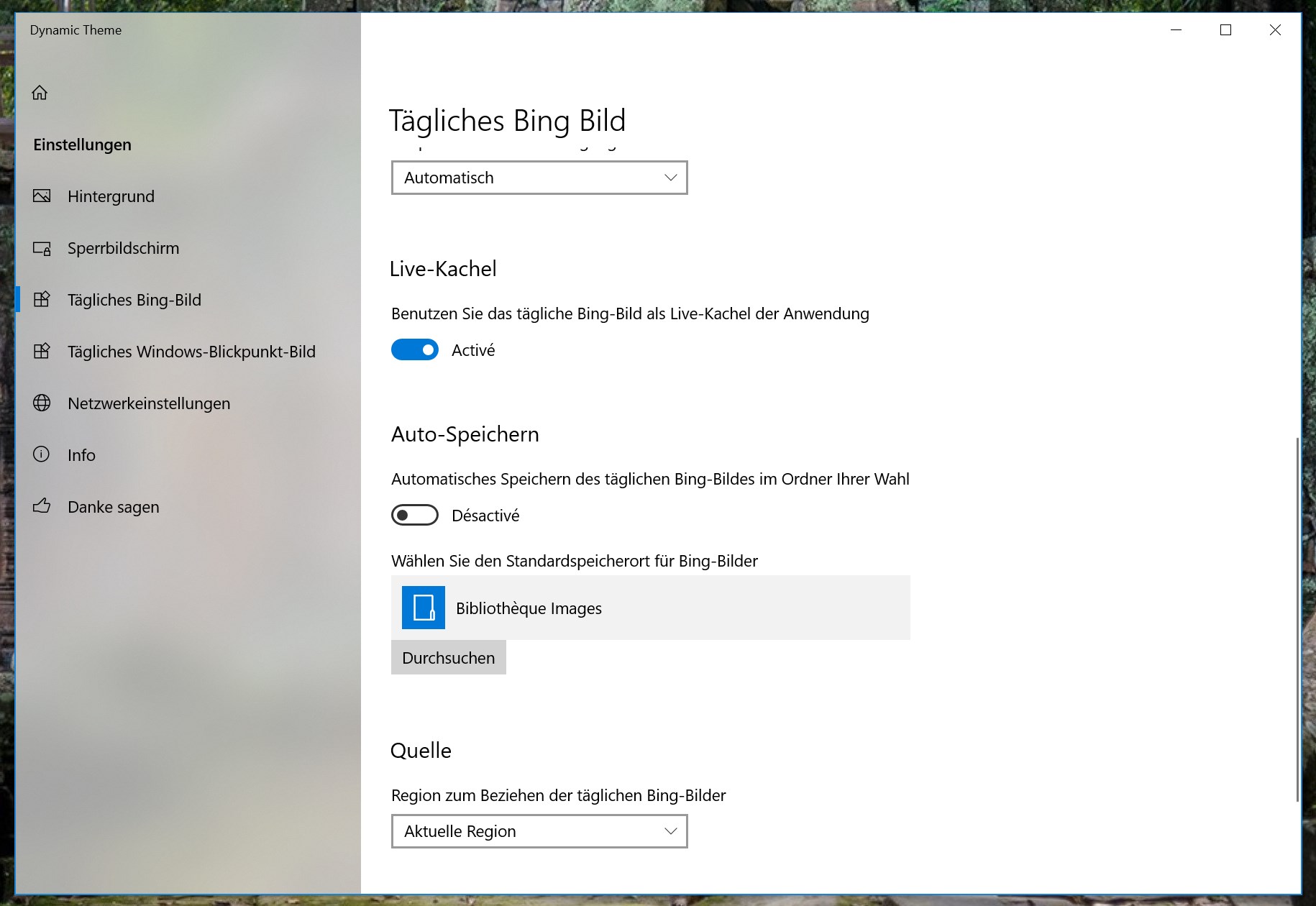Open Tägliches Windows-Blickpunkt-Bild page
The height and width of the screenshot is (906, 1316).
(x=188, y=352)
